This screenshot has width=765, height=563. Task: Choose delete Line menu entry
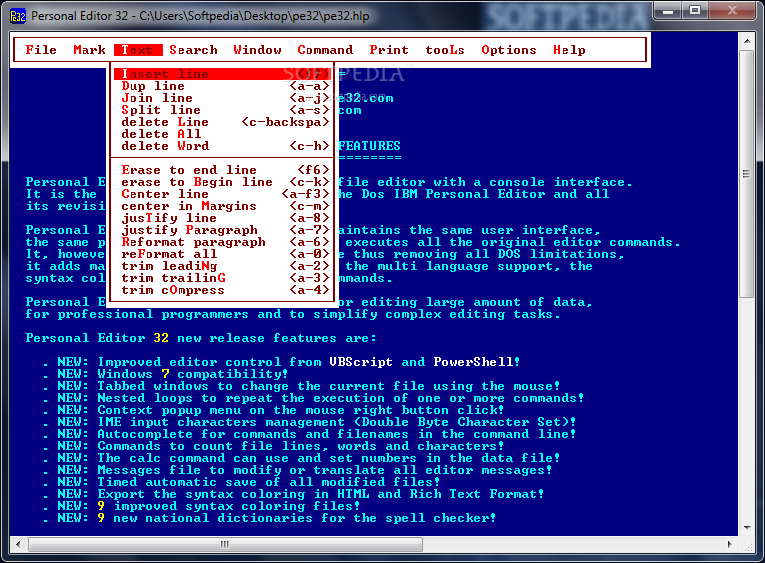tap(222, 122)
